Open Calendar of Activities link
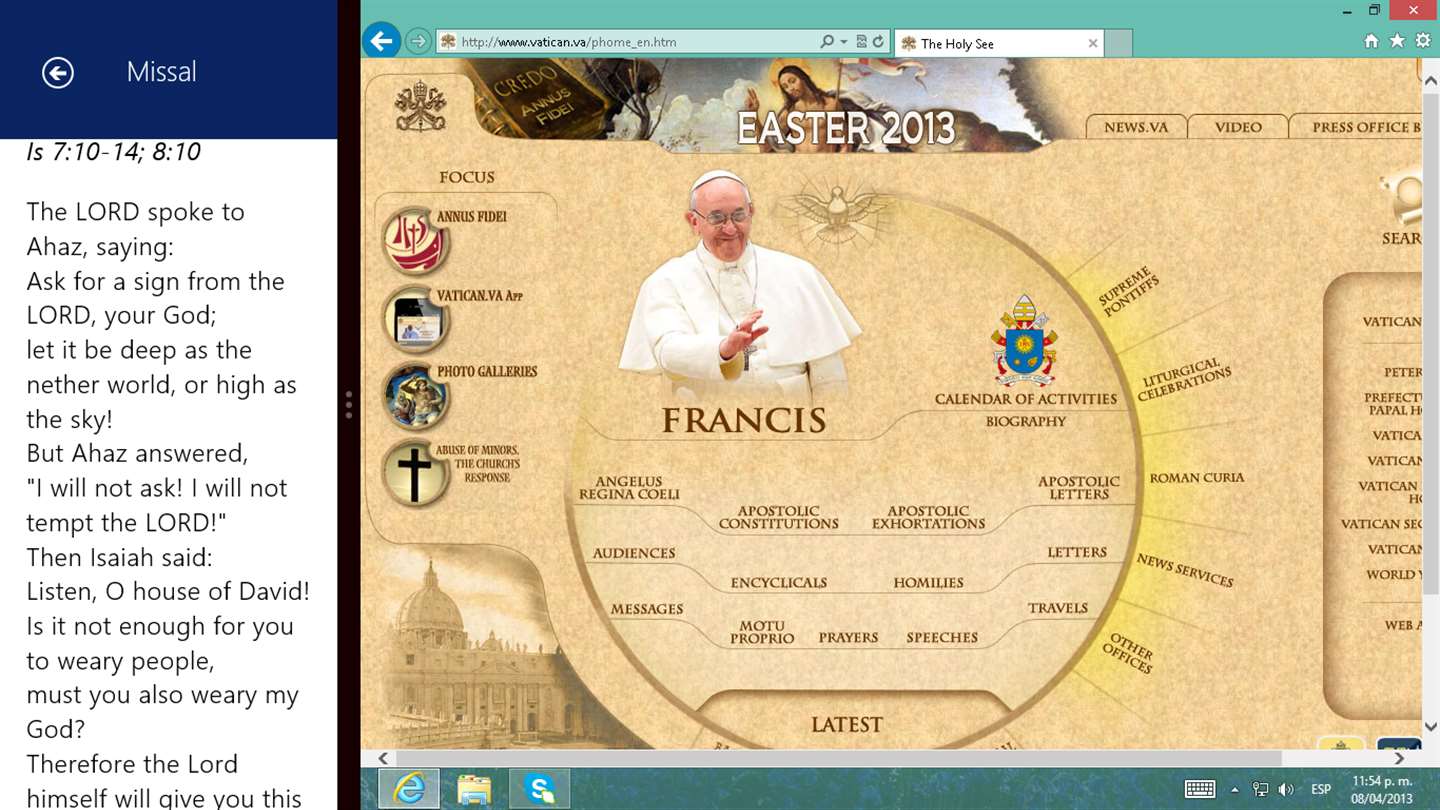 click(x=1025, y=399)
